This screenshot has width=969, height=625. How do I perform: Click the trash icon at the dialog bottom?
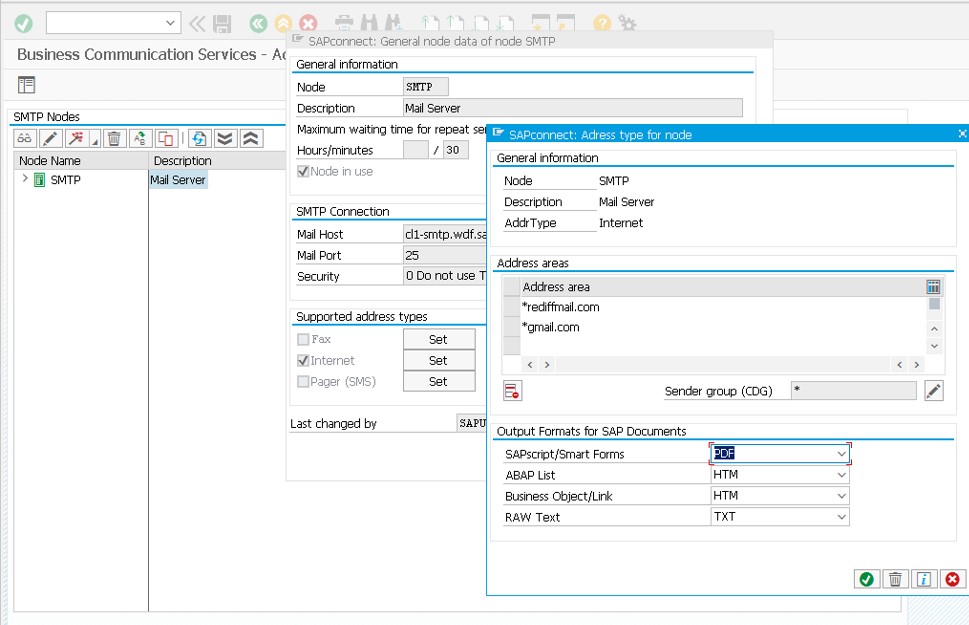pos(895,579)
